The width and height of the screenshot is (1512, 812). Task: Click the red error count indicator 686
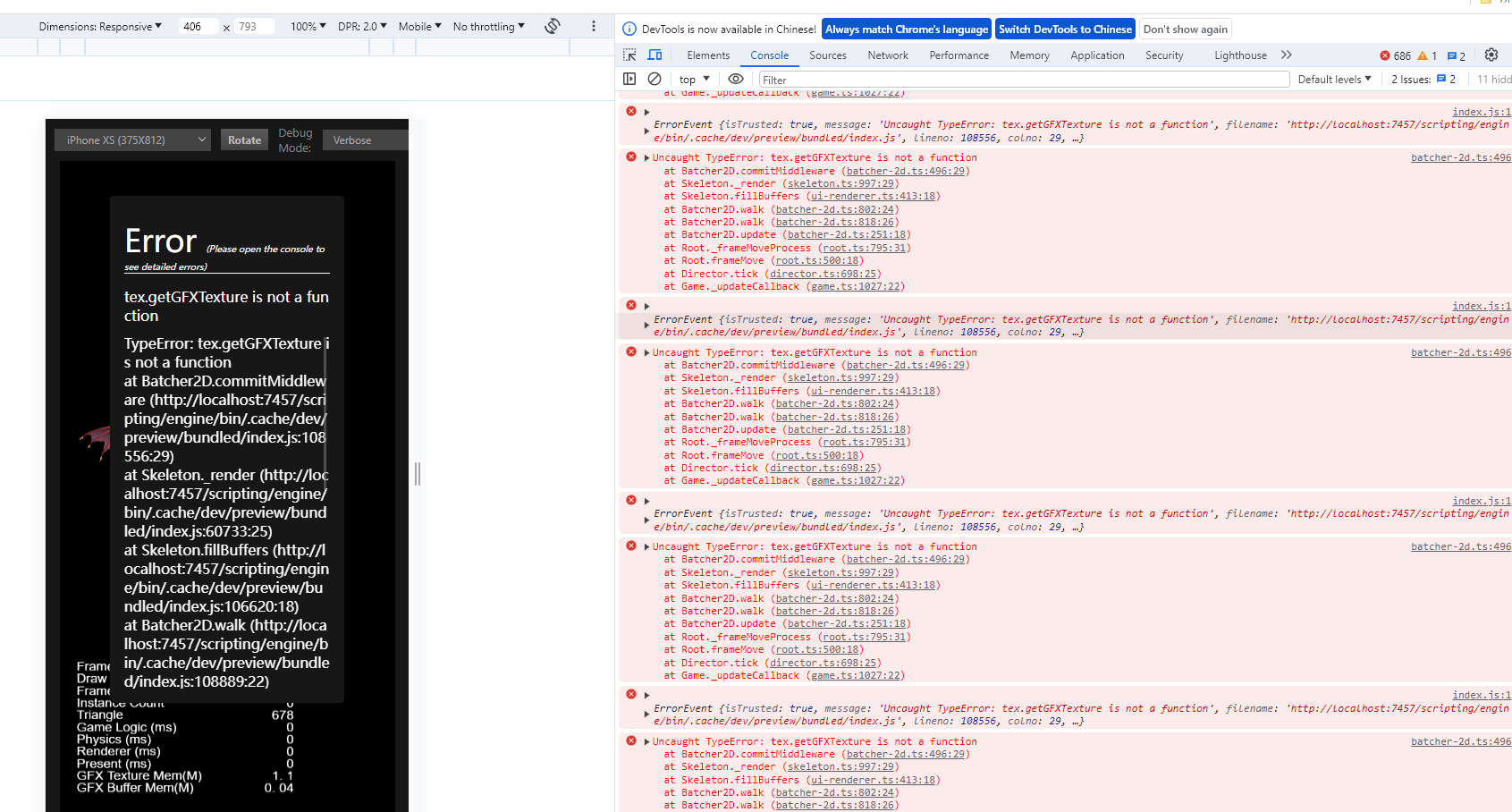pyautogui.click(x=1396, y=55)
